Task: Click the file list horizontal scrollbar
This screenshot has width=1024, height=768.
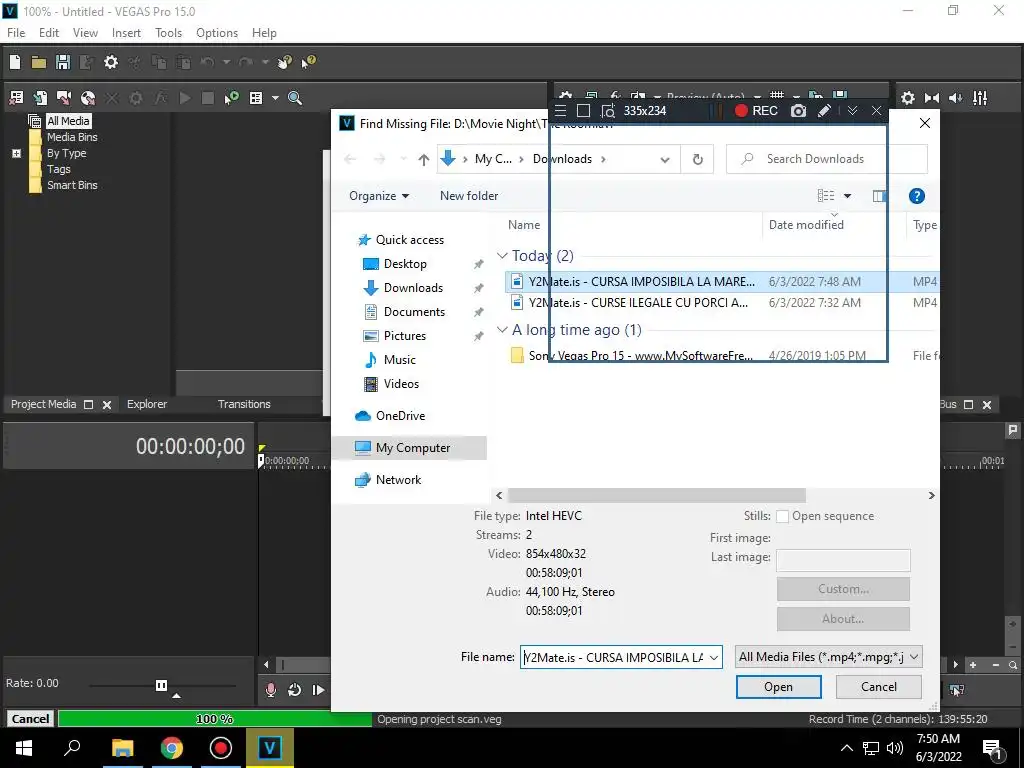Action: pos(656,496)
